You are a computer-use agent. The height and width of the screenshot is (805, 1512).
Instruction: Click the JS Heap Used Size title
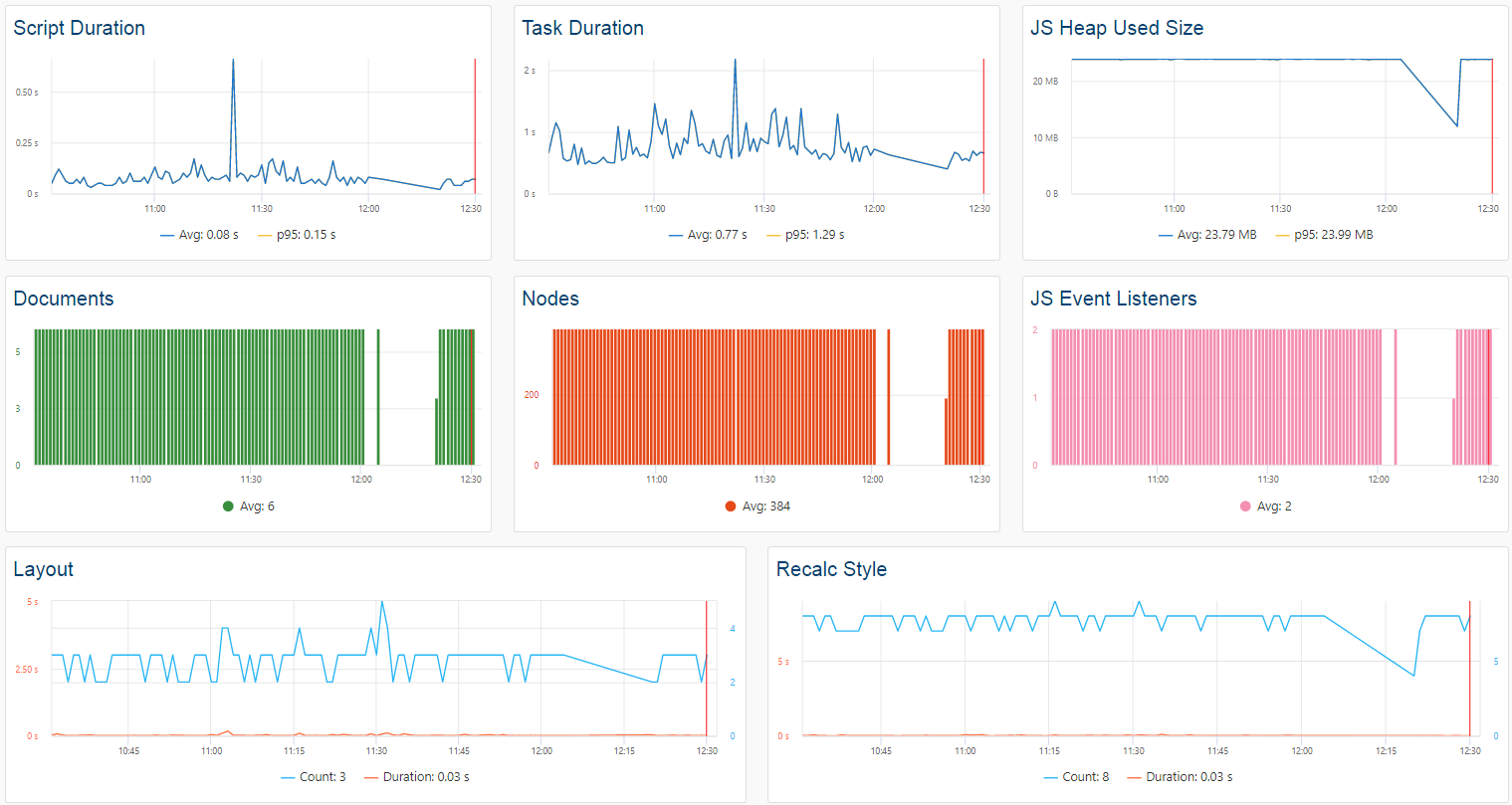(1116, 28)
